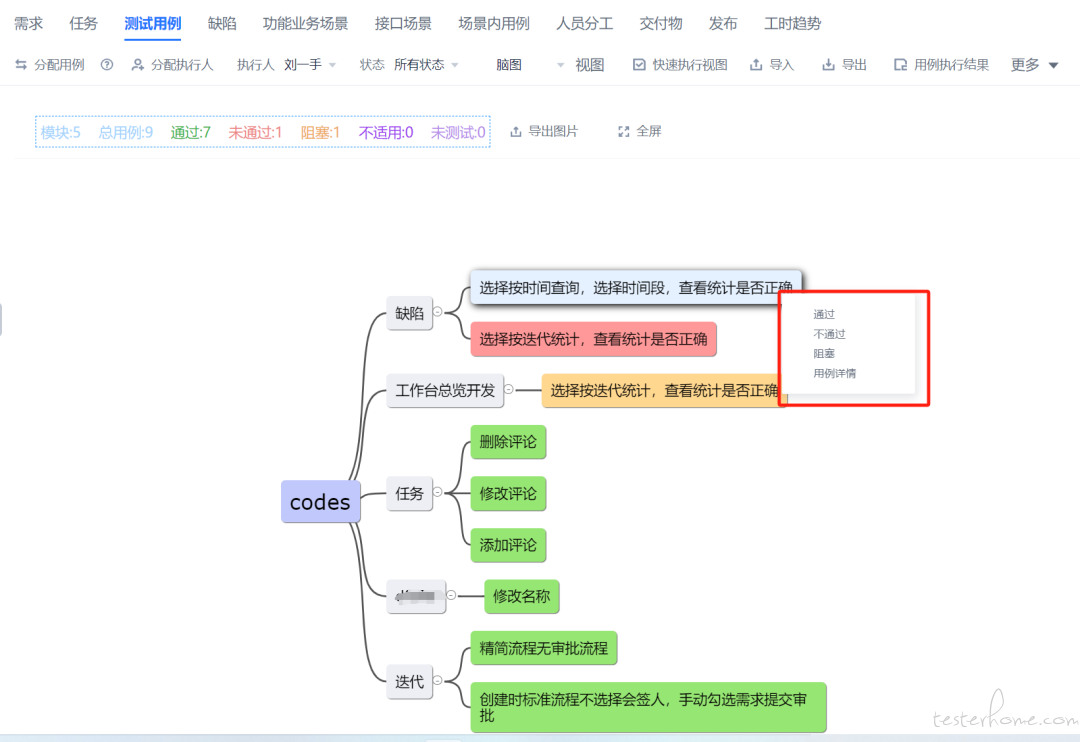Select the 修改名称 case node
This screenshot has width=1080, height=742.
(x=521, y=596)
